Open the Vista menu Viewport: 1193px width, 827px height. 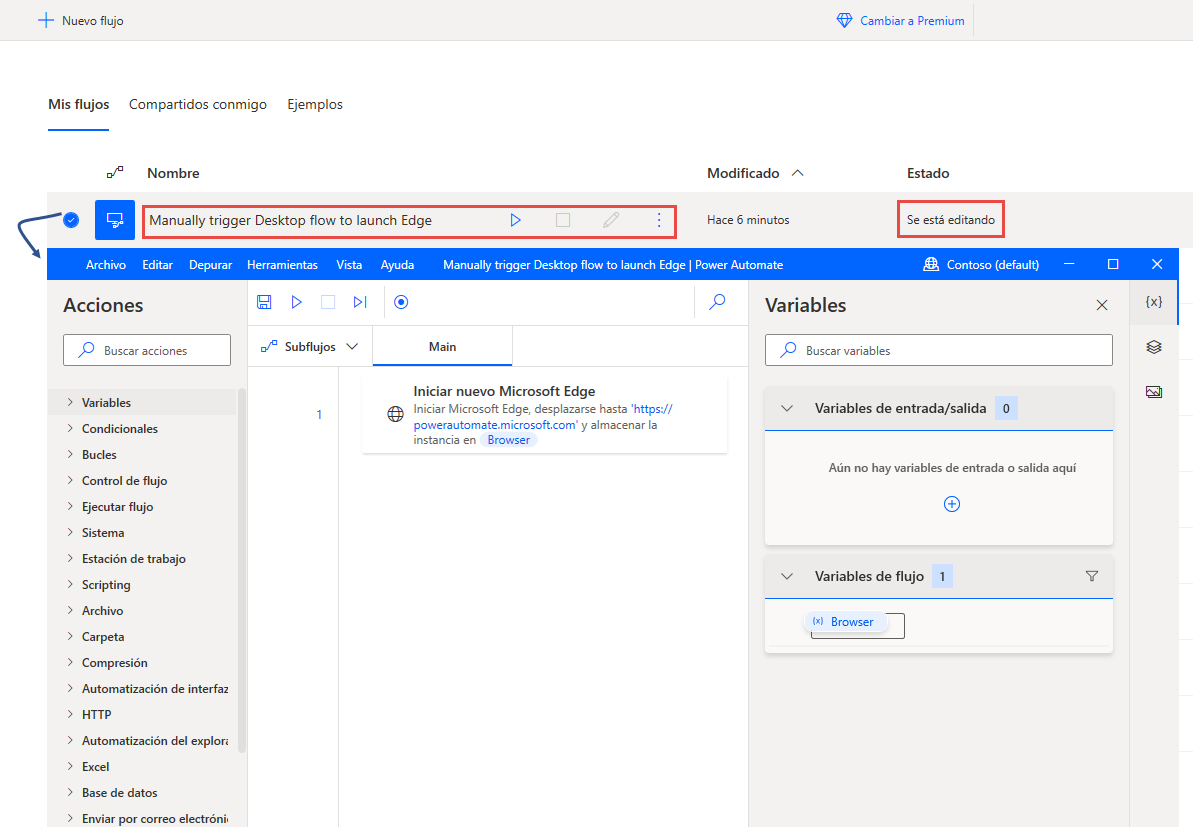click(x=349, y=265)
